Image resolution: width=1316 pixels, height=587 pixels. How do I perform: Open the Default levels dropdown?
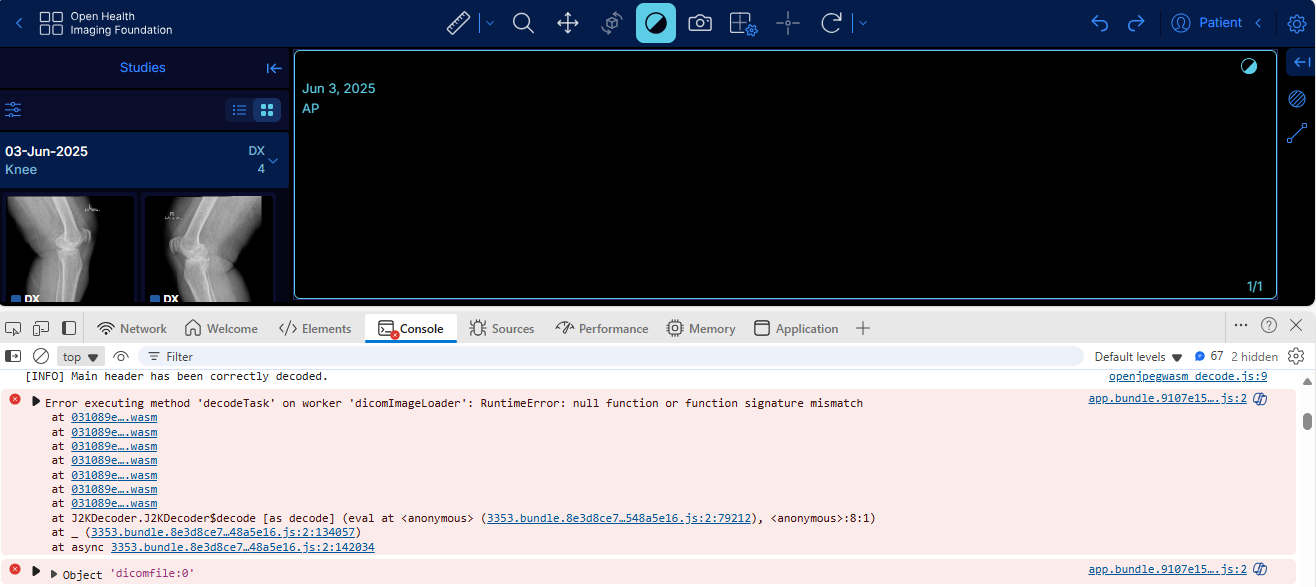point(1139,357)
